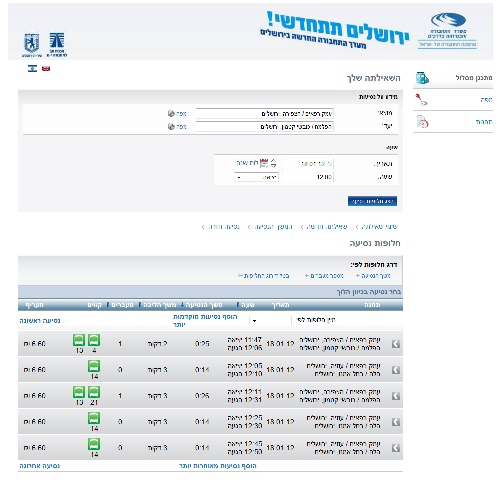Expand details of the 12:45 departure trip
The image size is (499, 480).
coord(396,448)
